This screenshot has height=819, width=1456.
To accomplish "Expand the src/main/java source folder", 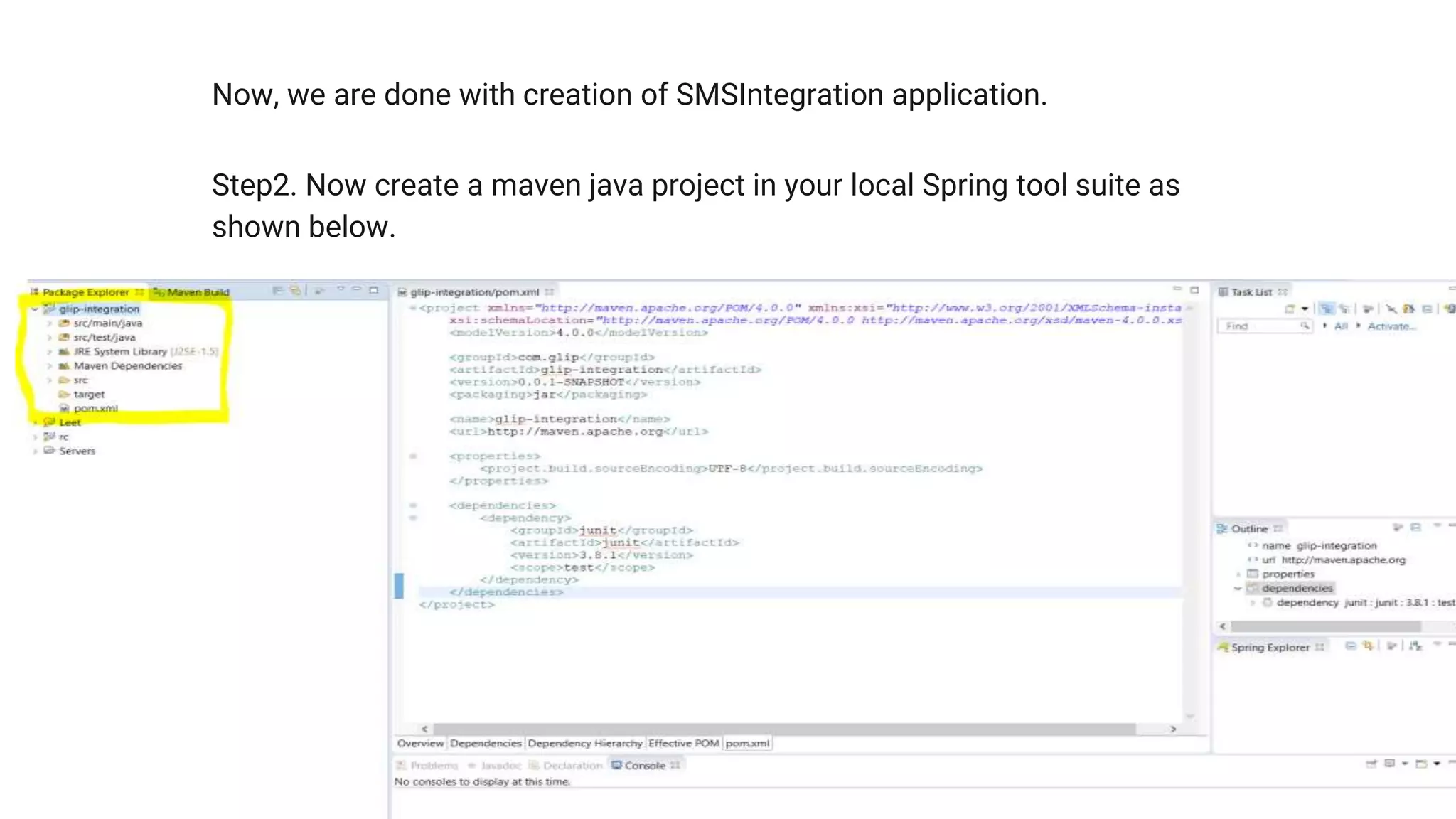I will [x=50, y=323].
